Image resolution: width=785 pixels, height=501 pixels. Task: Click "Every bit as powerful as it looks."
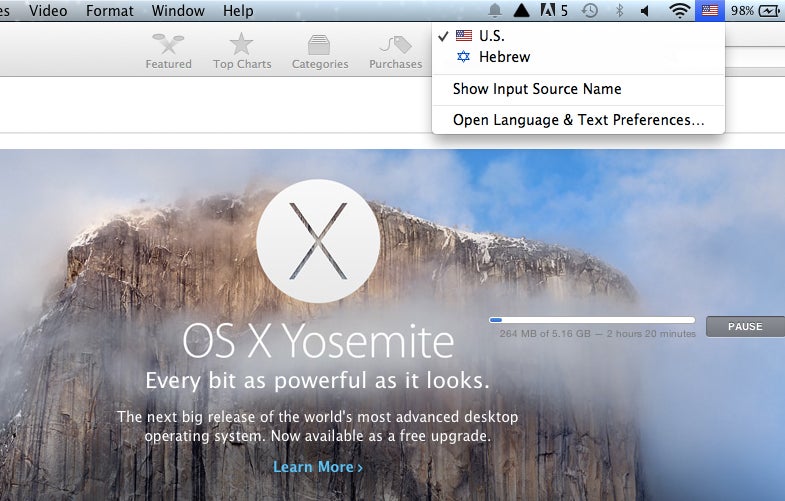[x=317, y=381]
